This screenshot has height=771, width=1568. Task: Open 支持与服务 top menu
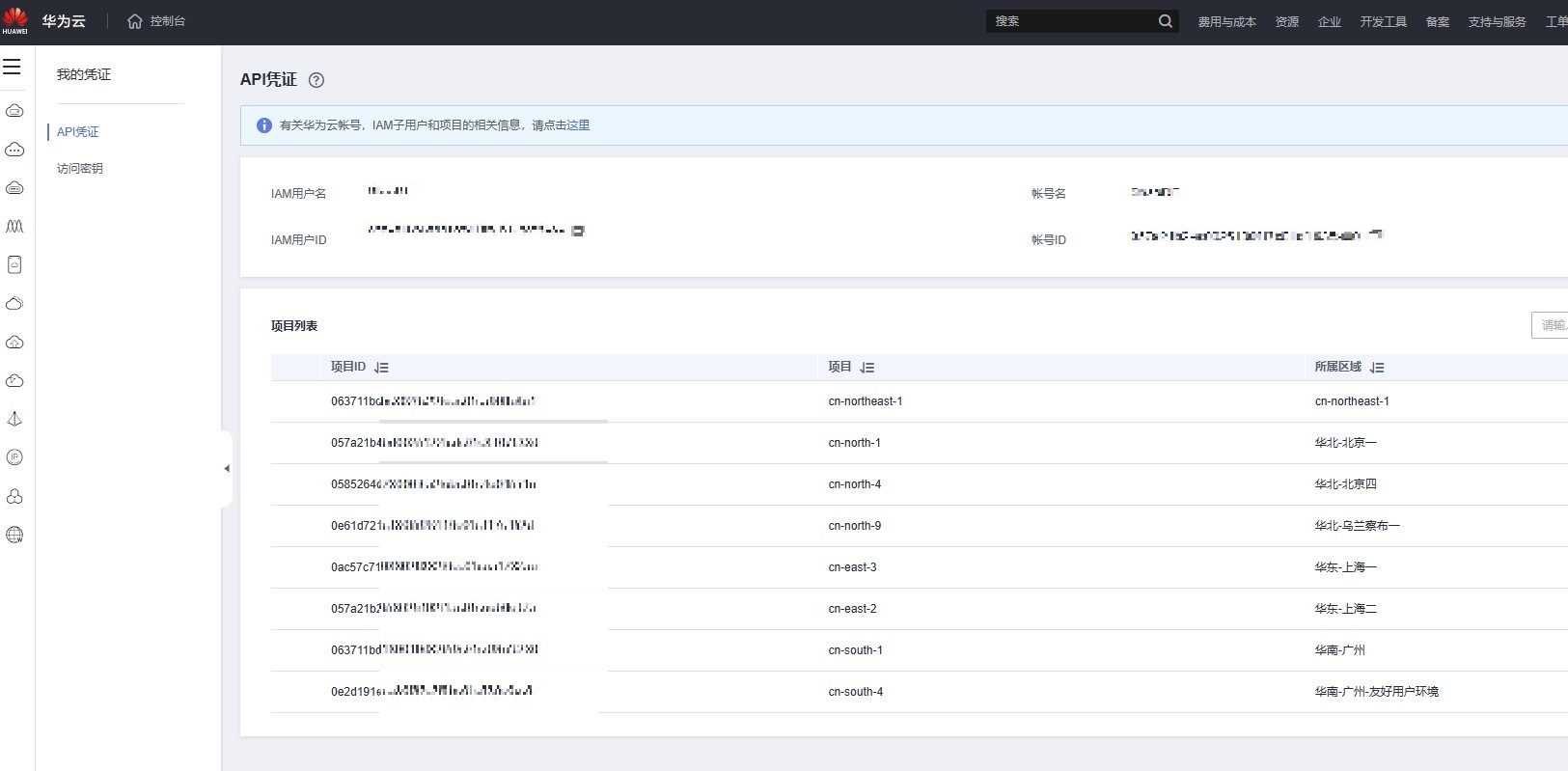click(1498, 22)
